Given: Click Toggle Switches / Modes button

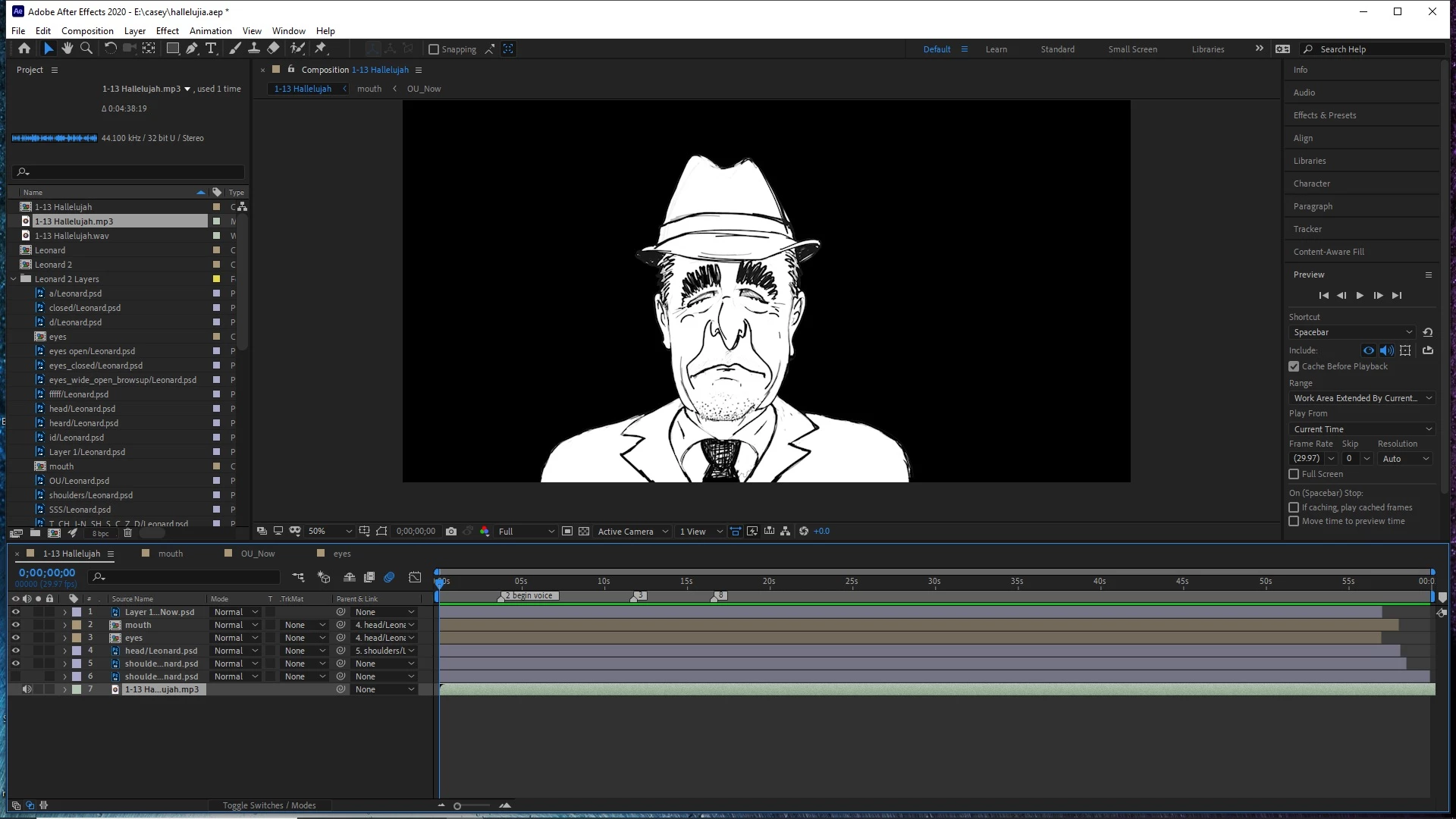Looking at the screenshot, I should click(269, 805).
